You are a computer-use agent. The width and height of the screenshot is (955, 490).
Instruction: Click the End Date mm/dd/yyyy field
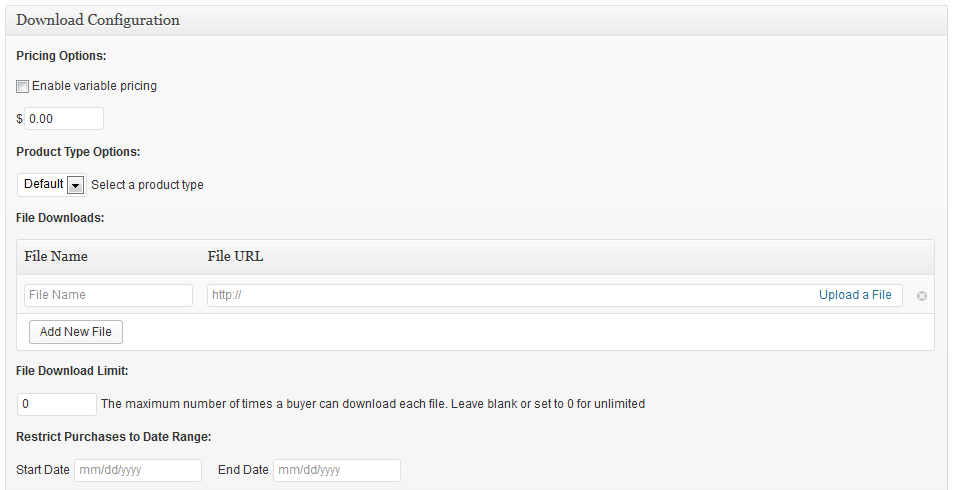[337, 470]
